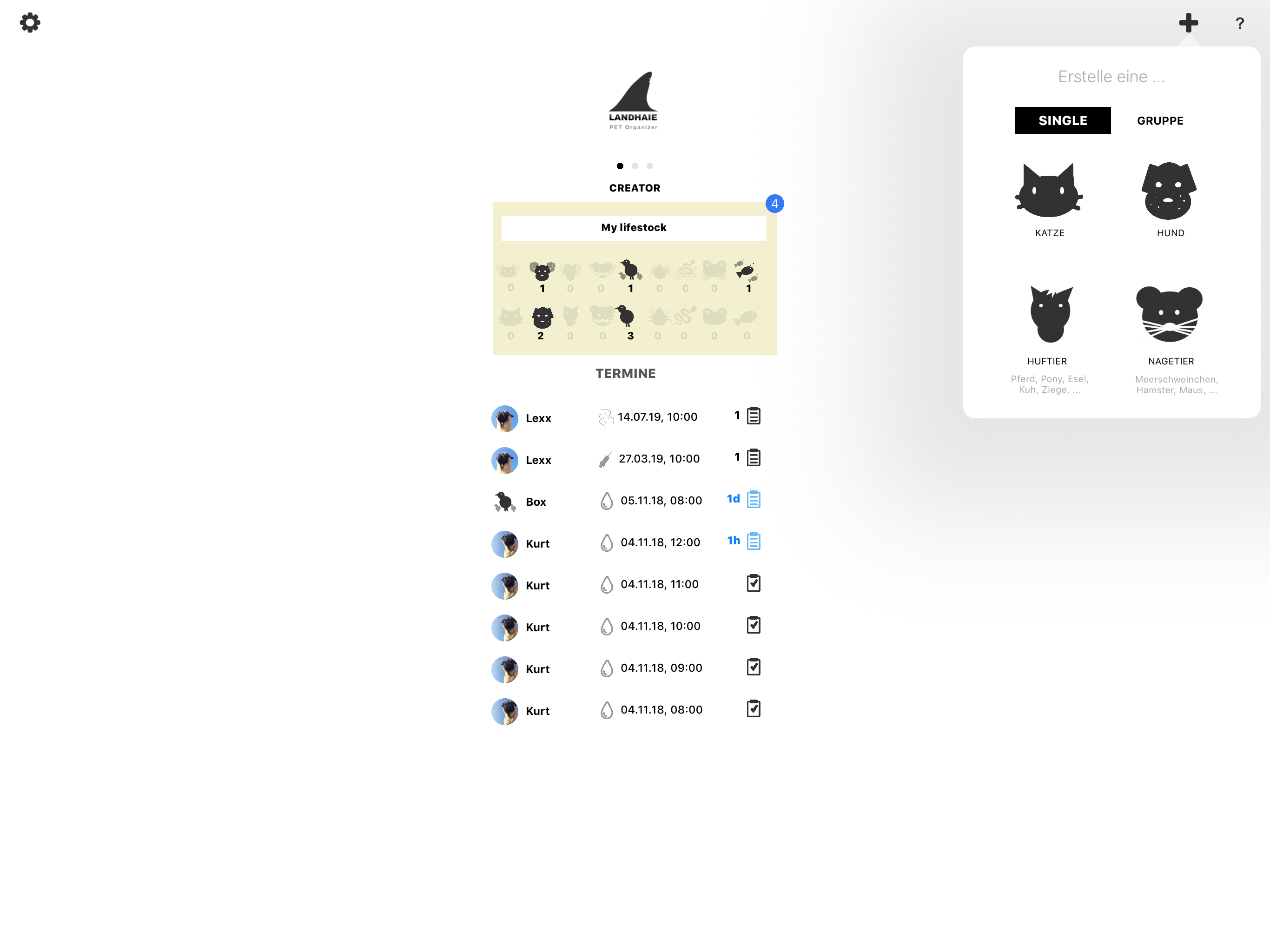Select the Huftier horse icon
Screen dimensions: 1270x952
[1049, 314]
